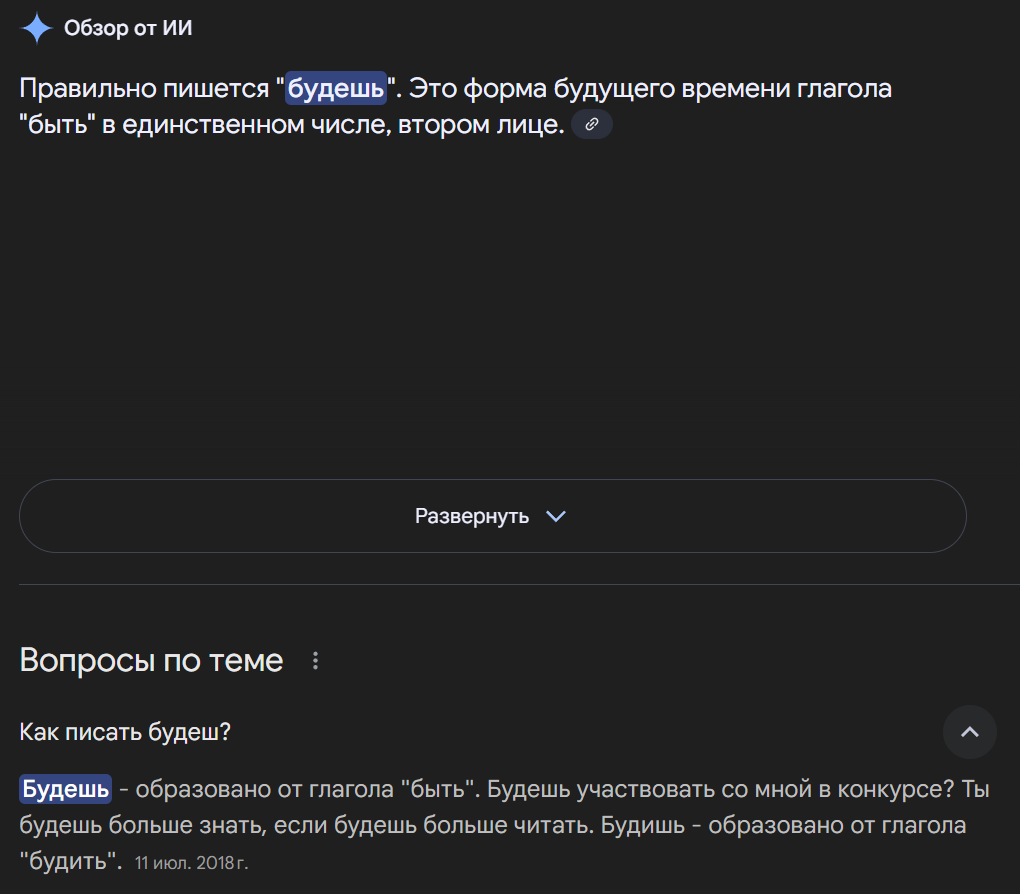
Task: Select the question "Как писать будеш?"
Action: click(125, 732)
